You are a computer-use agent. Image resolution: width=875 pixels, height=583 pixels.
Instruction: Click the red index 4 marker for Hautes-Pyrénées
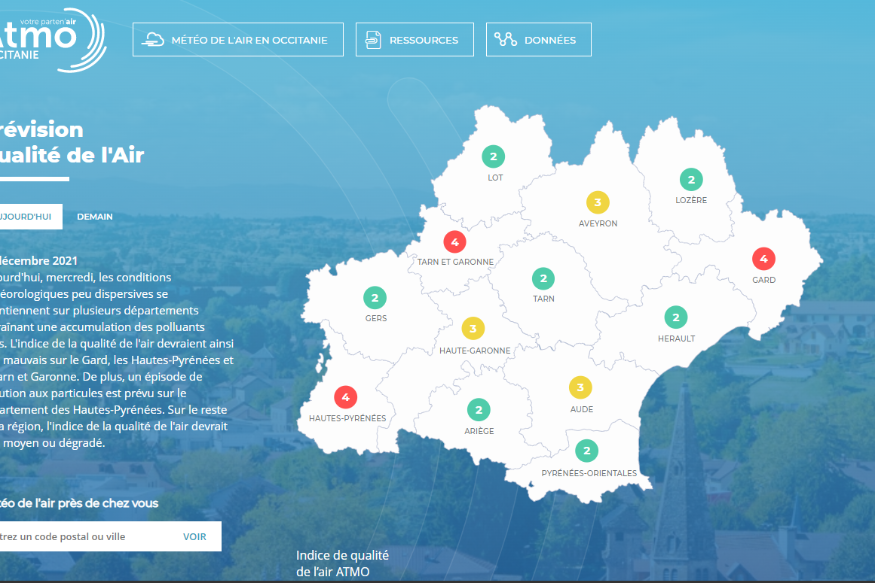[x=346, y=396]
